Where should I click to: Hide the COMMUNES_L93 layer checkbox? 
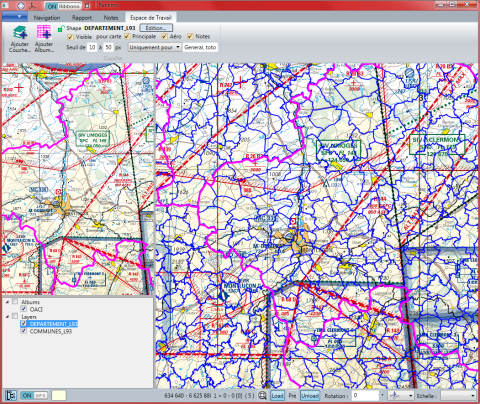(x=23, y=331)
